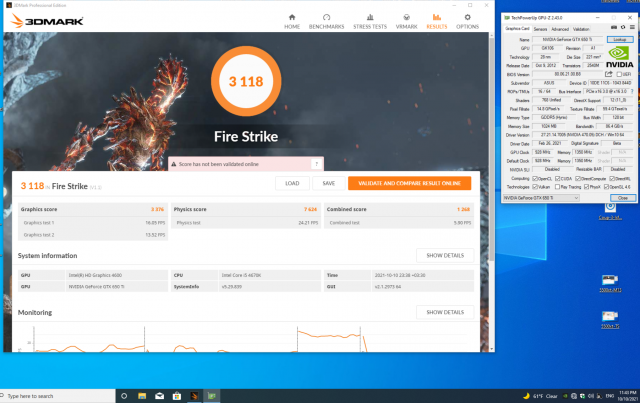Switch to the Validation tab in GPU-Z

tap(581, 29)
